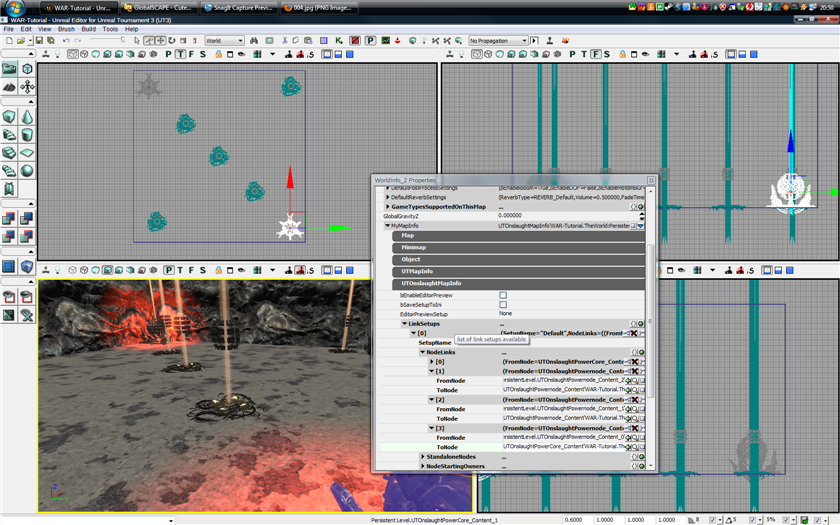Click CSG Add icon in toolbox
840x525 pixels.
coord(9,219)
